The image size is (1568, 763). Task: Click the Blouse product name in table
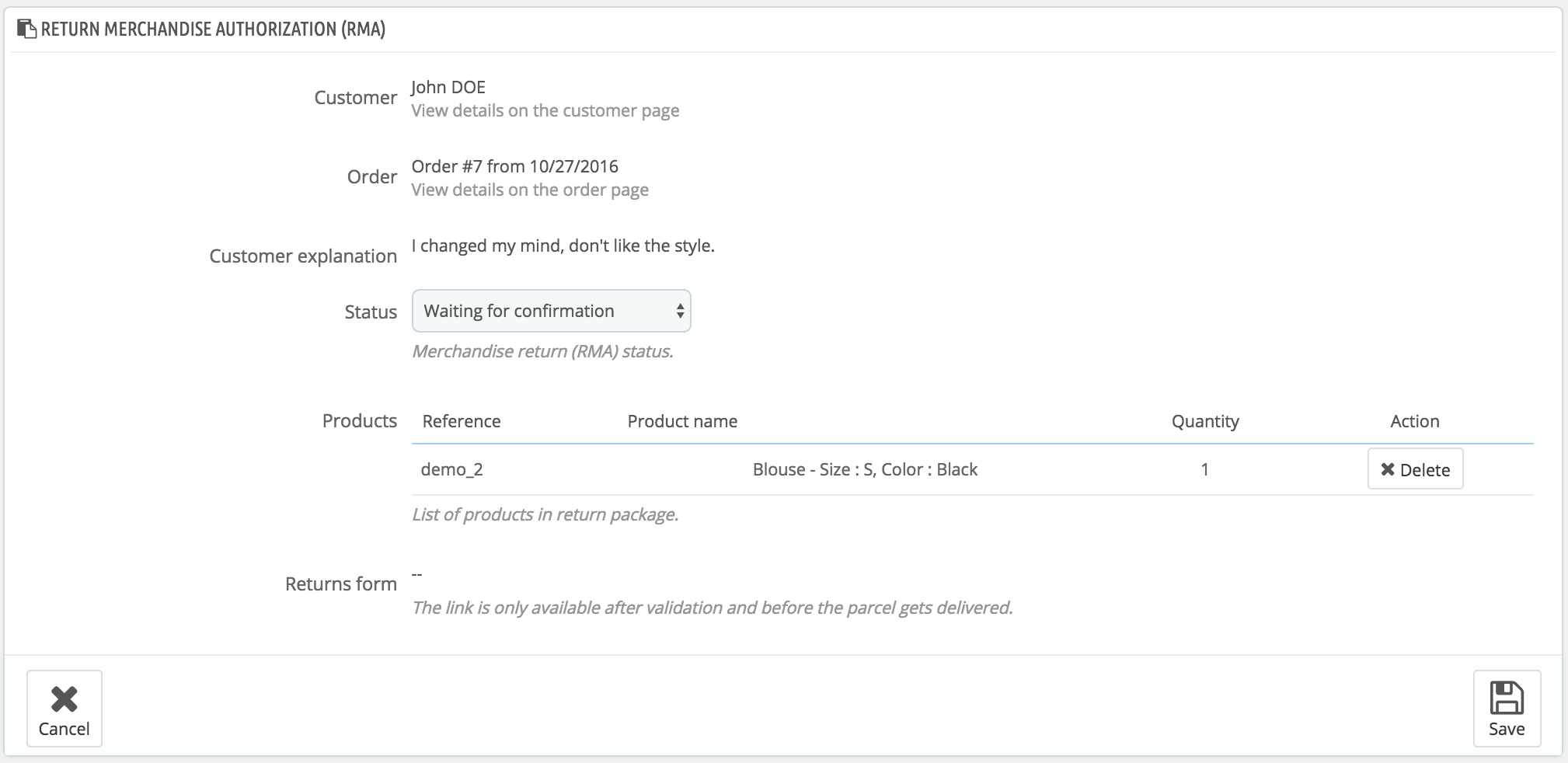[864, 469]
